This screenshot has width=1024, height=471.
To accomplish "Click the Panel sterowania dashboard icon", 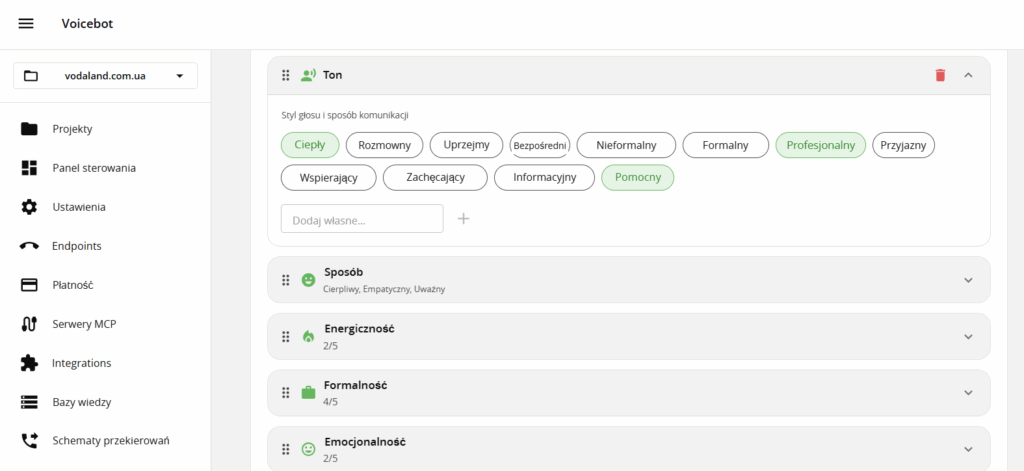I will [x=29, y=168].
